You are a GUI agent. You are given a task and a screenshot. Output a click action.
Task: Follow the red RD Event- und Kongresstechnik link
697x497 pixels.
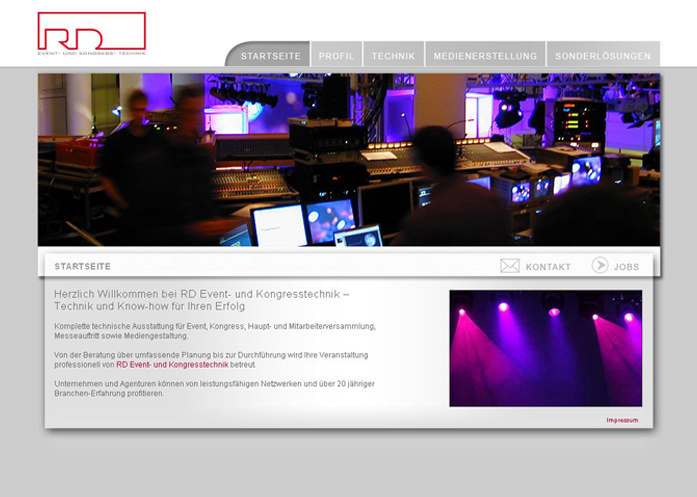(172, 365)
